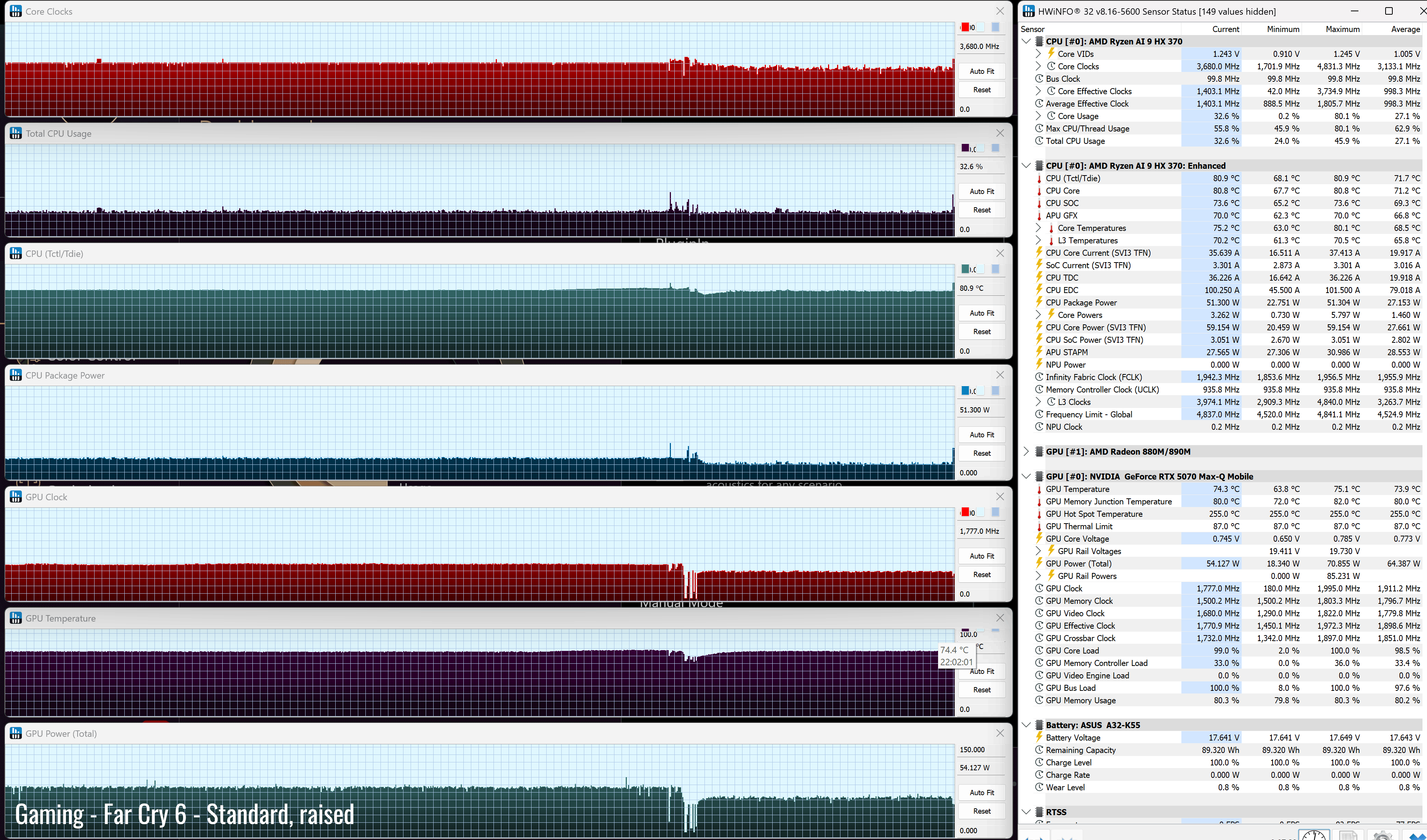
Task: Select the GPU Hot Spot Temperature row
Action: (x=1229, y=514)
